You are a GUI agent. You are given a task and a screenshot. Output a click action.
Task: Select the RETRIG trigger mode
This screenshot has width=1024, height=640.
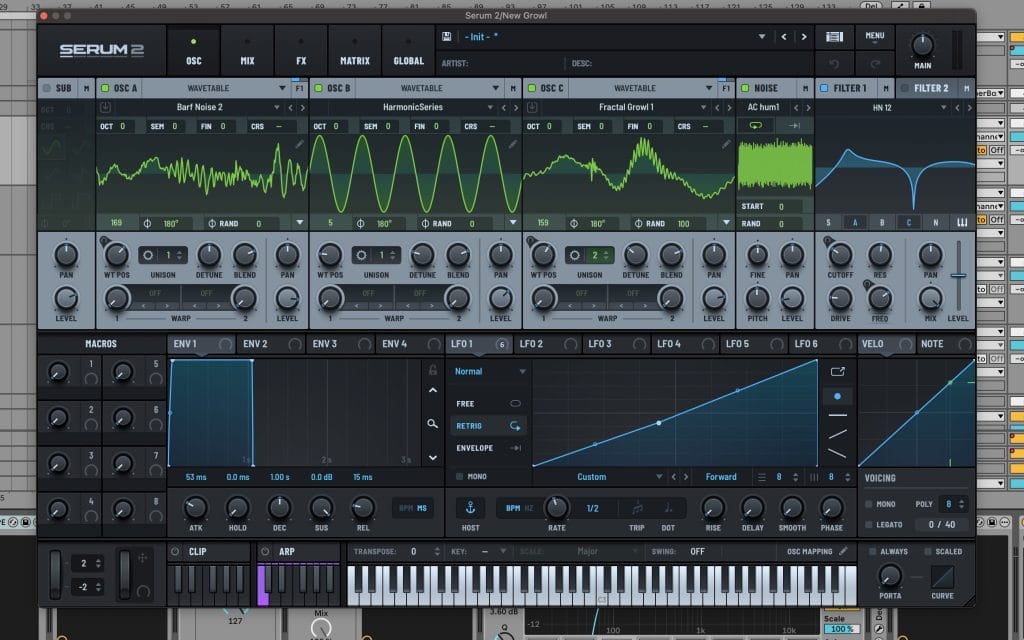(x=489, y=425)
